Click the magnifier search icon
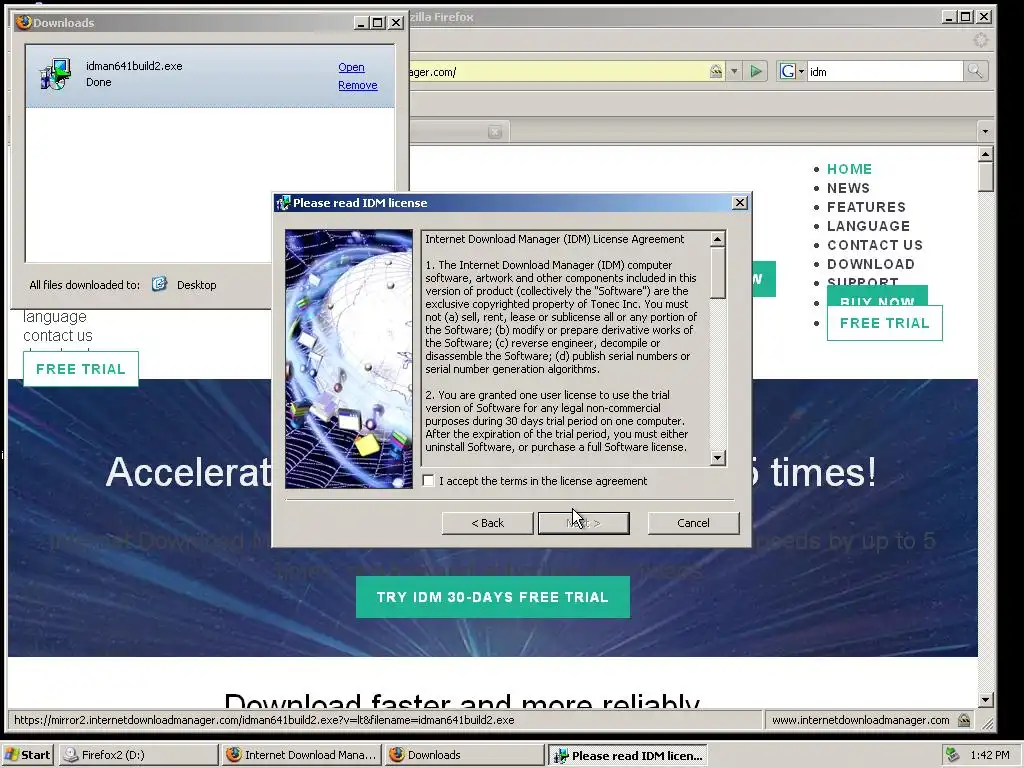This screenshot has height=768, width=1024. click(x=975, y=71)
